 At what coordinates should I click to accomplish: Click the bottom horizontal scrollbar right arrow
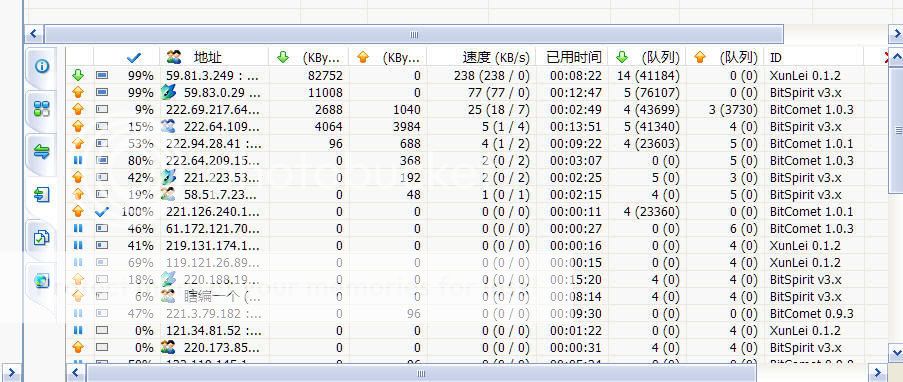point(878,373)
